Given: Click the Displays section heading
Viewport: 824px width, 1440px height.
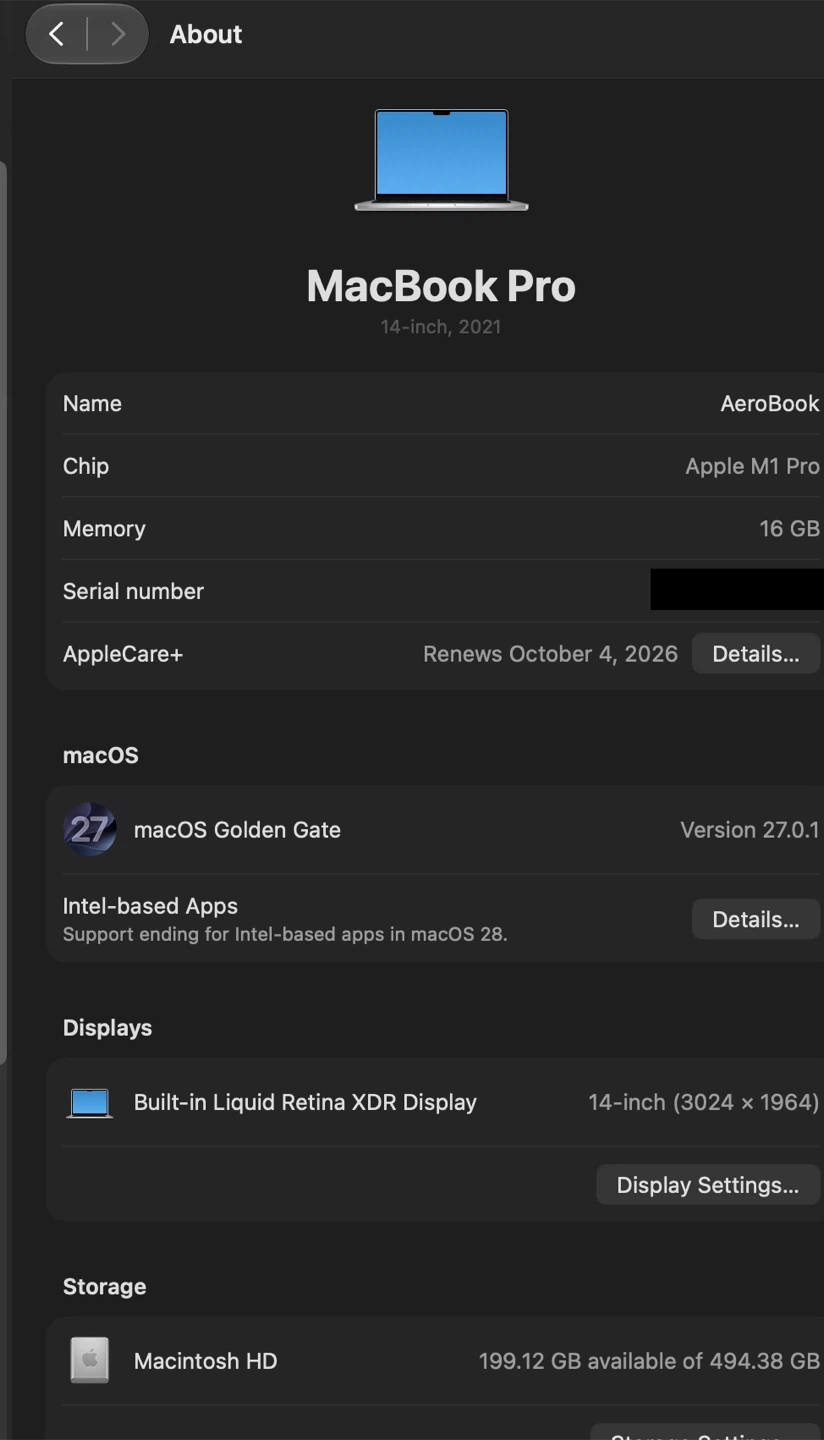Looking at the screenshot, I should [108, 1028].
